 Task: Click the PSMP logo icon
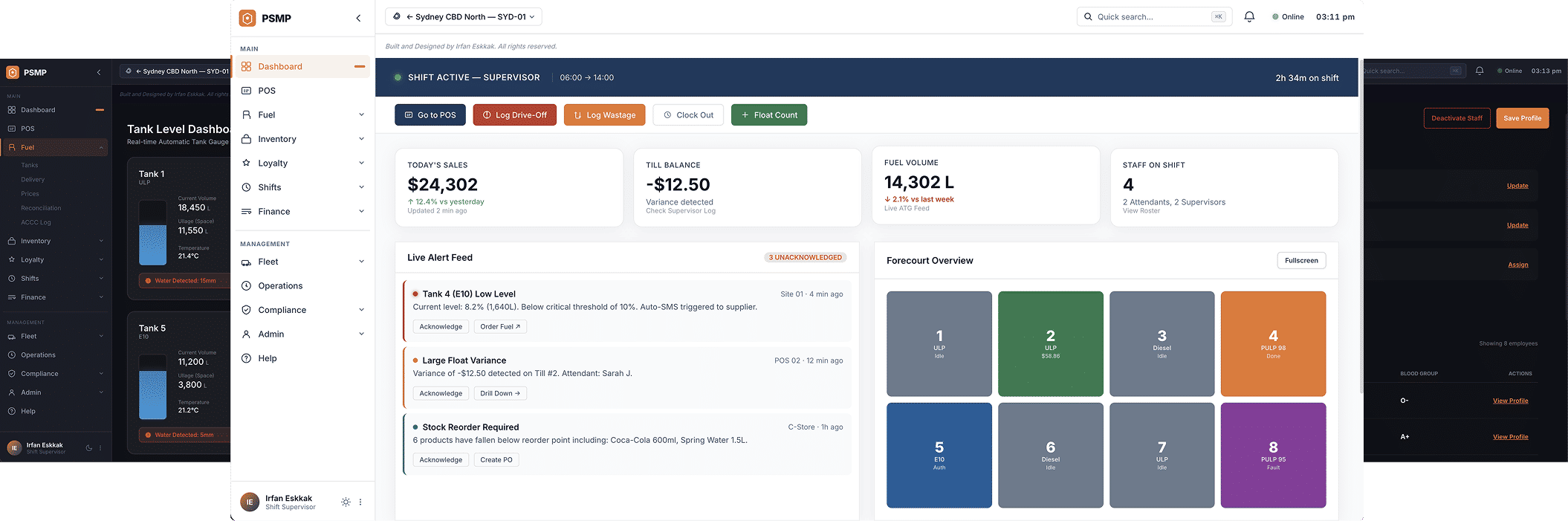click(247, 18)
